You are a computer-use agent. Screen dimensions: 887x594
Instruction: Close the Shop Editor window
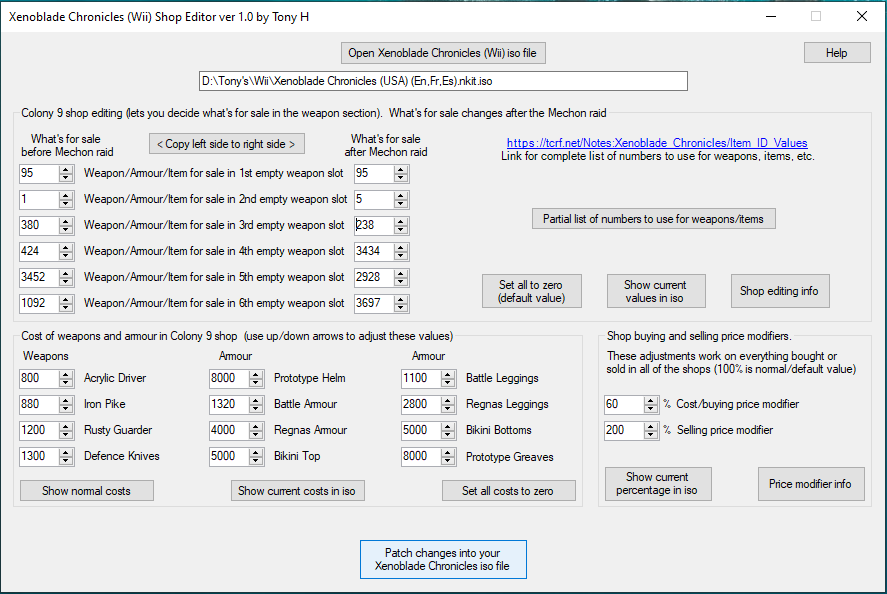pyautogui.click(x=862, y=16)
